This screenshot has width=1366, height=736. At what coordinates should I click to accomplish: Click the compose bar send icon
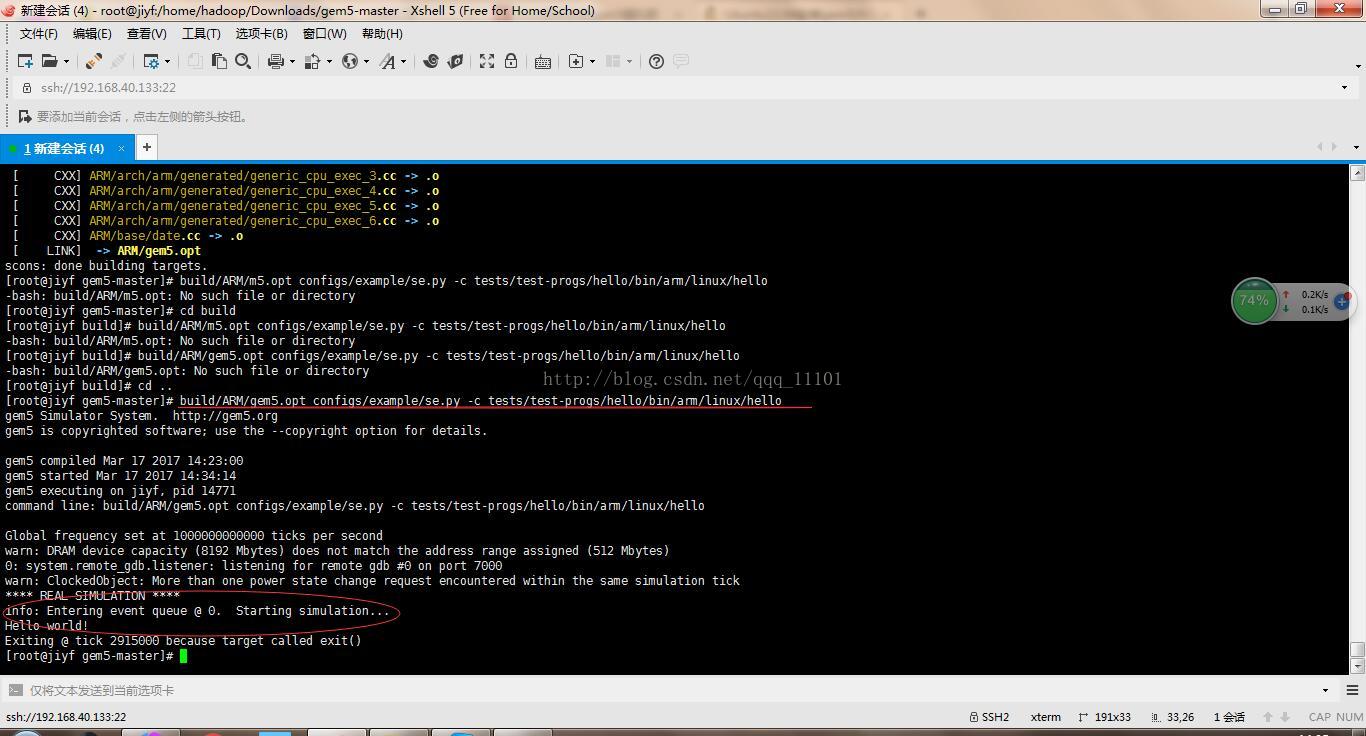15,690
